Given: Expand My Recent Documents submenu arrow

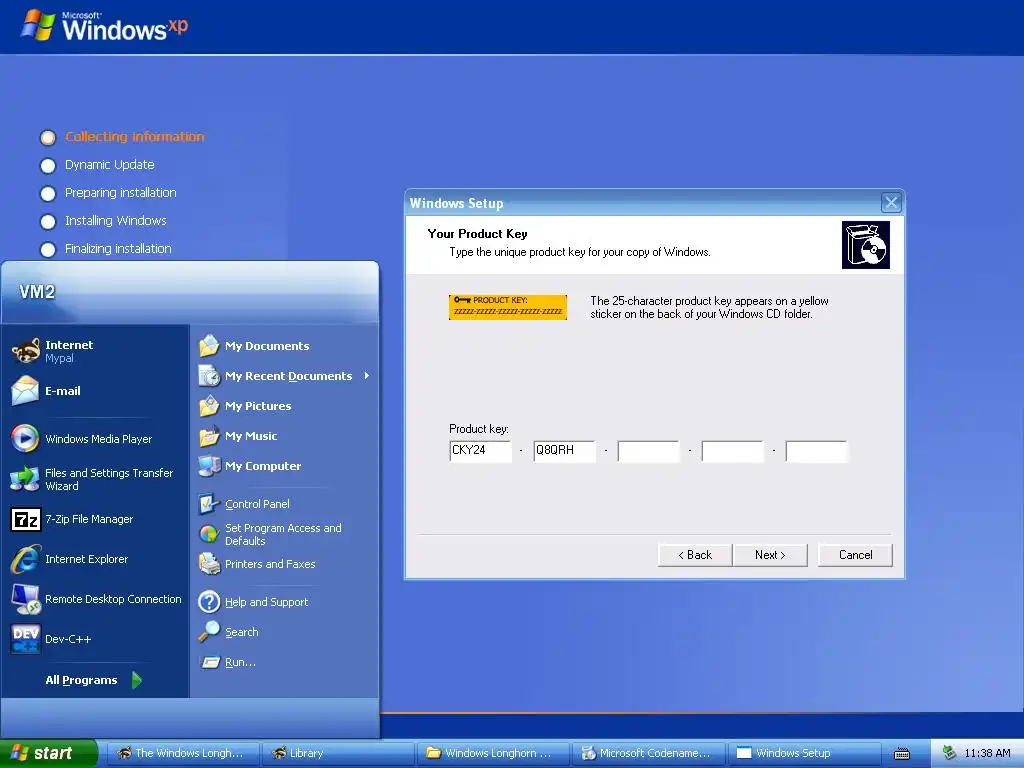Looking at the screenshot, I should coord(367,376).
